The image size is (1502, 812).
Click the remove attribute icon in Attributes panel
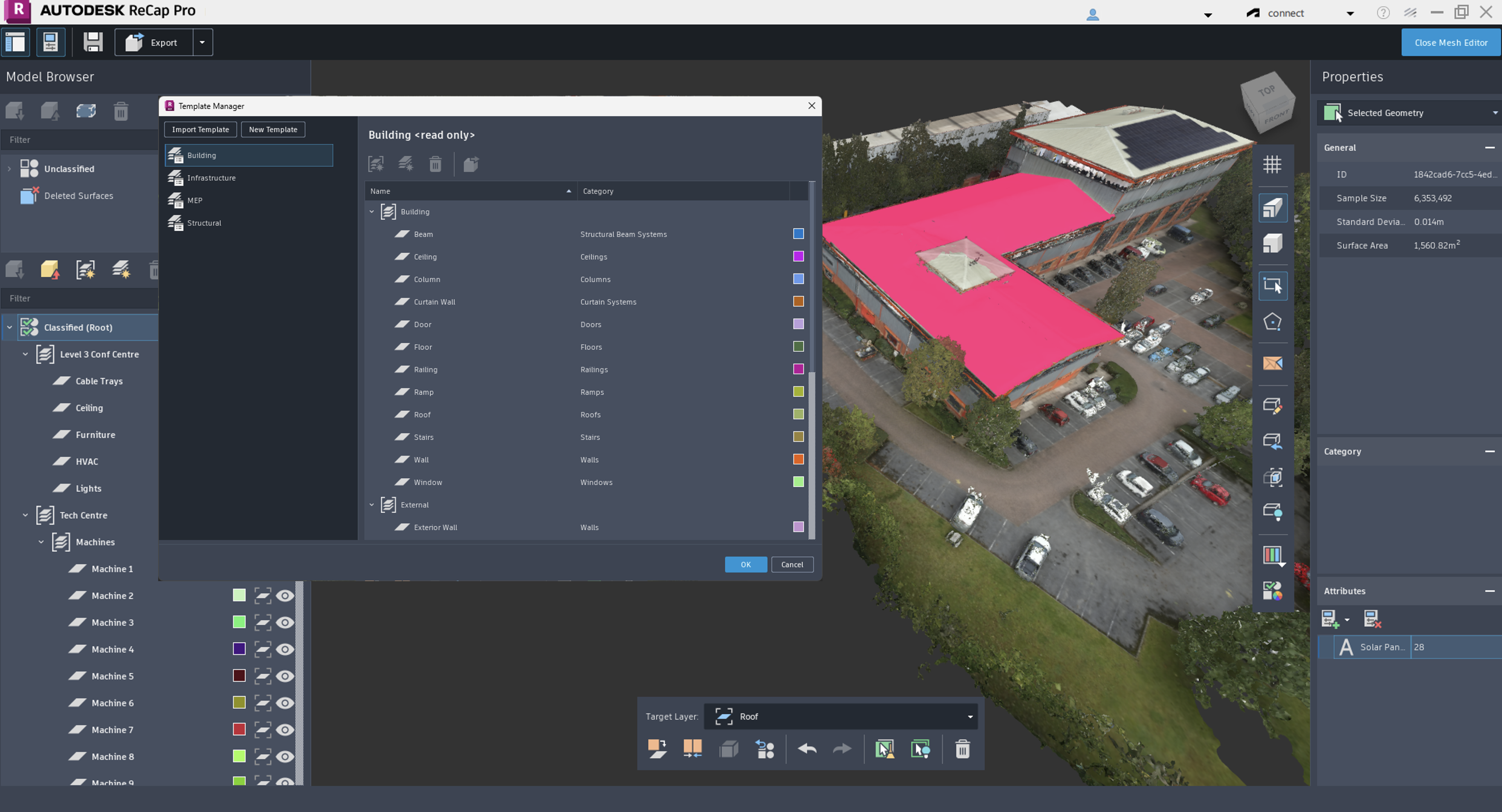tap(1372, 619)
